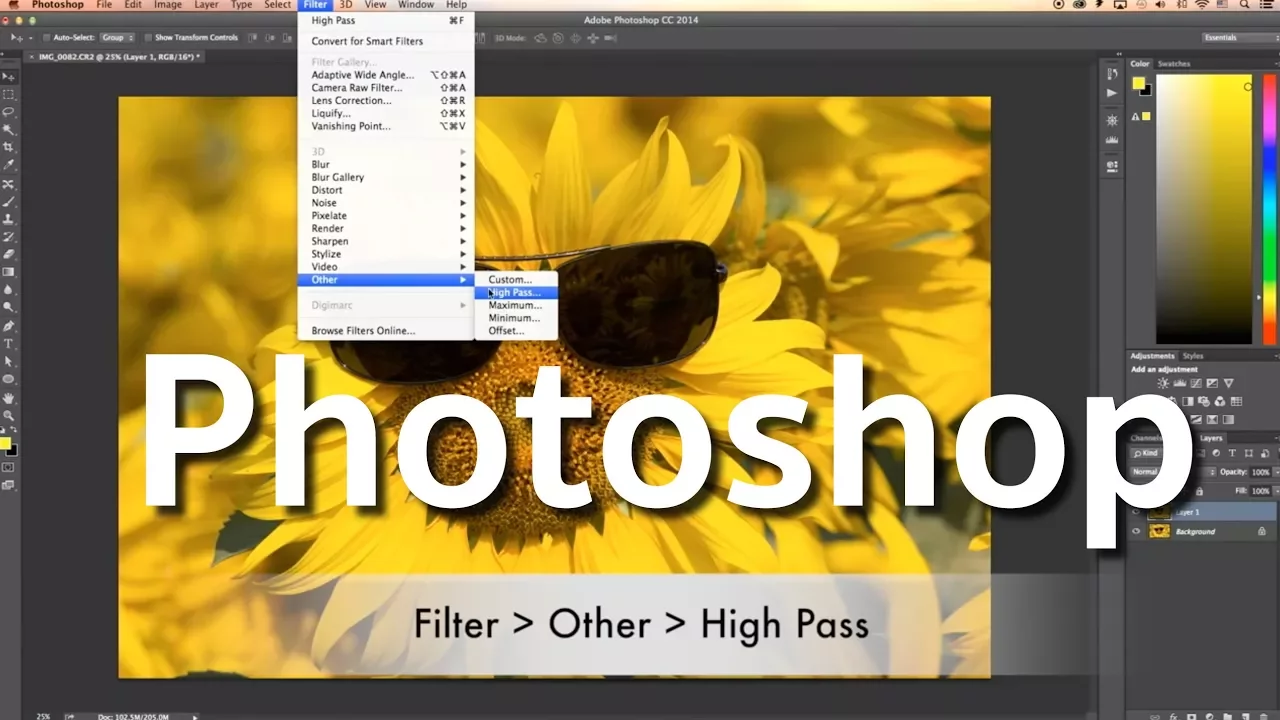Open the Auto-Select Group dropdown

(117, 38)
